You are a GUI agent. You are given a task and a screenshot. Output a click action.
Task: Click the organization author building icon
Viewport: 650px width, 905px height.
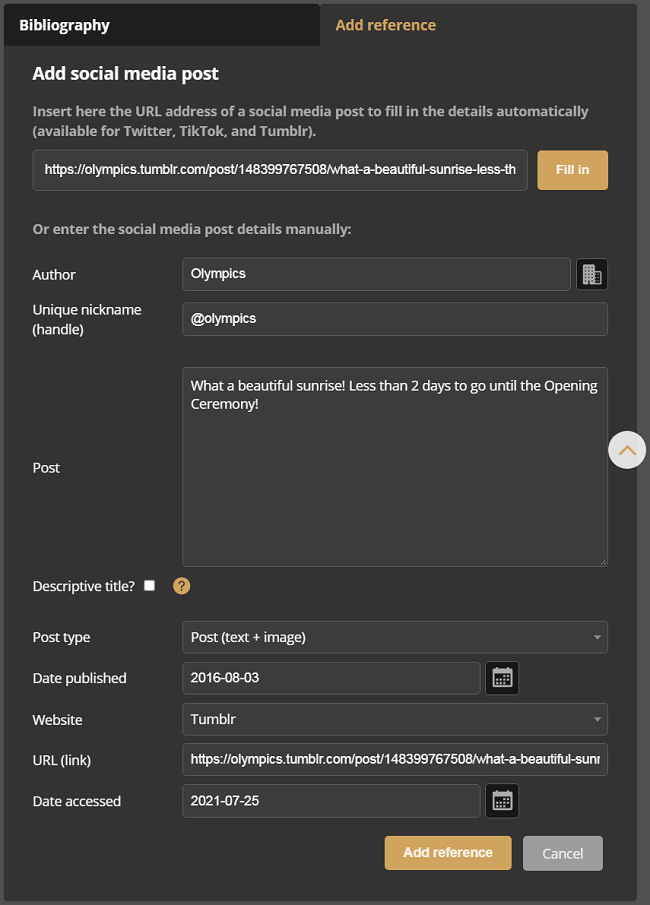click(592, 274)
